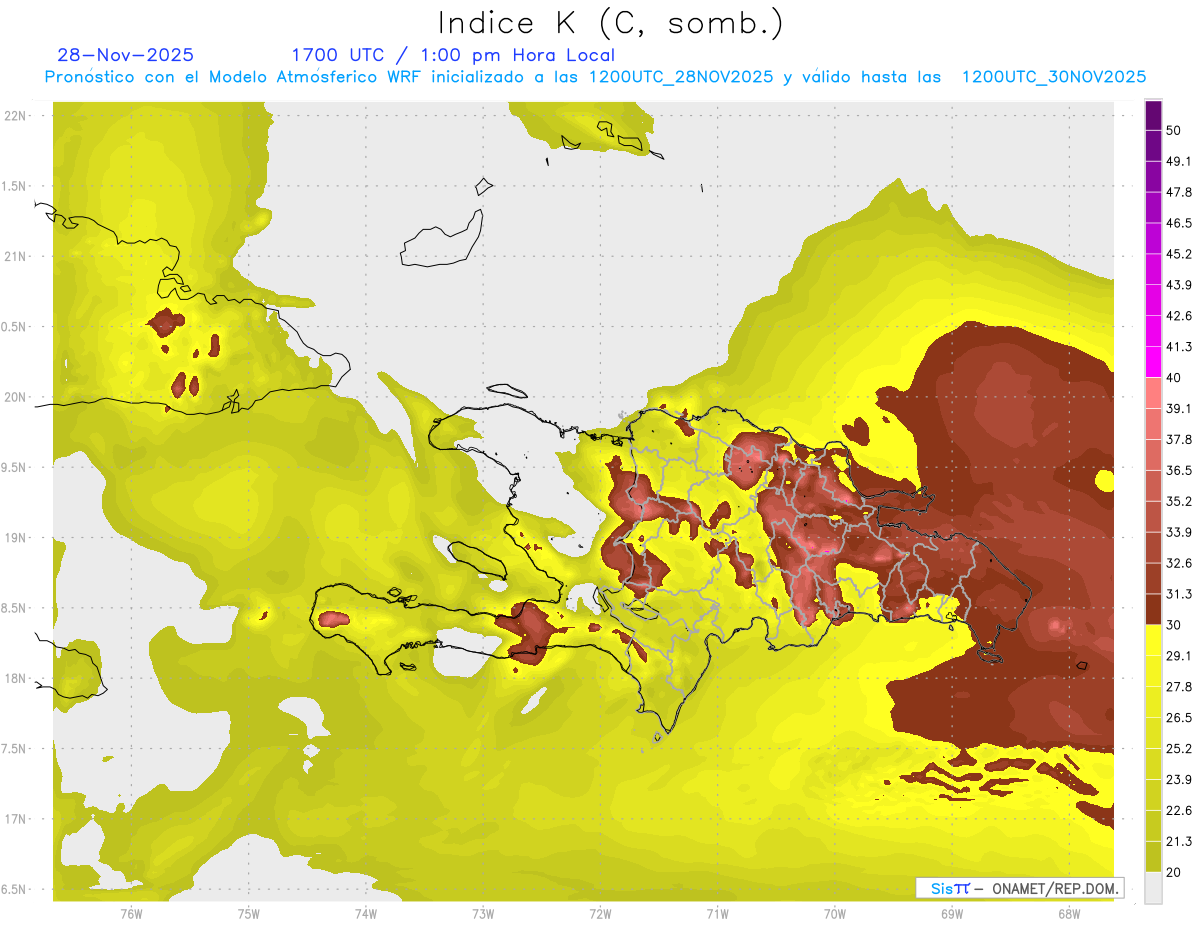Click the colorbar value "26.5"
Viewport: 1200px width, 927px height.
click(1180, 717)
